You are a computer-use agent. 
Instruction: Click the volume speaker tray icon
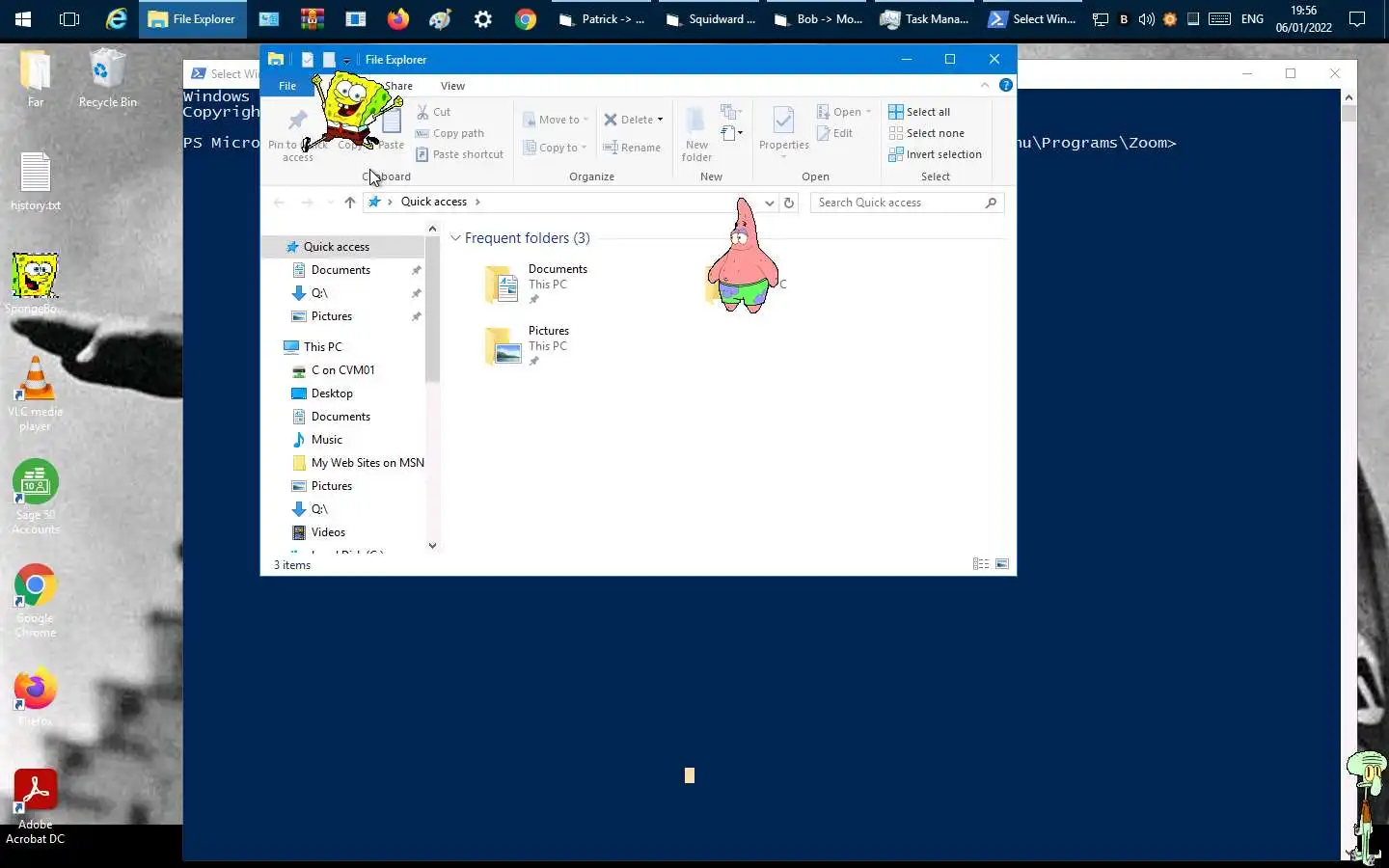1147,19
